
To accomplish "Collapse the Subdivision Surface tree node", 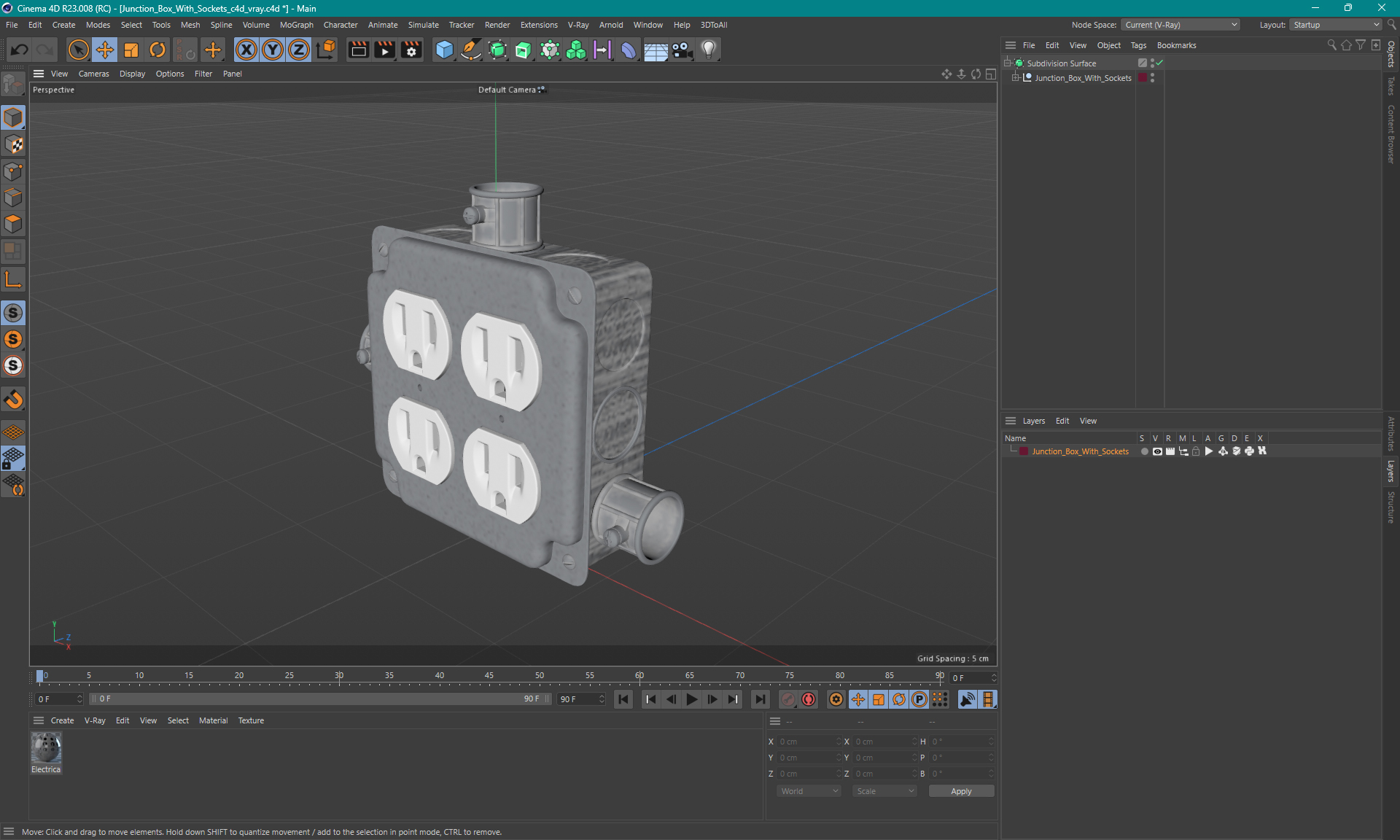I will click(1007, 63).
